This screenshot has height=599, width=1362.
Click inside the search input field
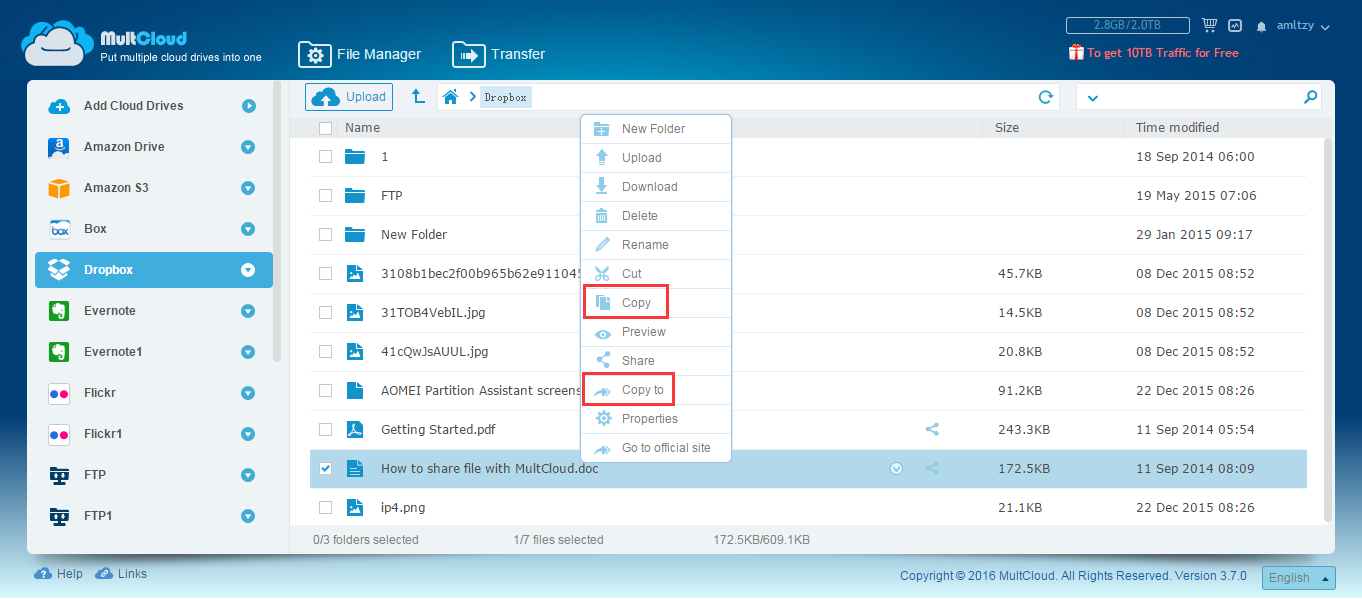tap(1200, 97)
